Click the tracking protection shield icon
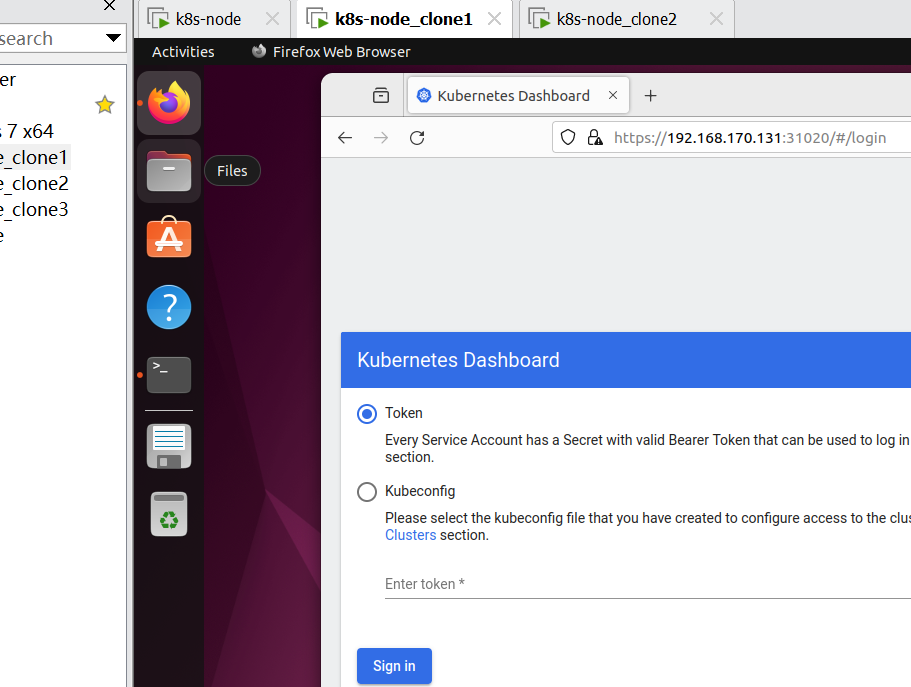This screenshot has height=687, width=911. 568,138
